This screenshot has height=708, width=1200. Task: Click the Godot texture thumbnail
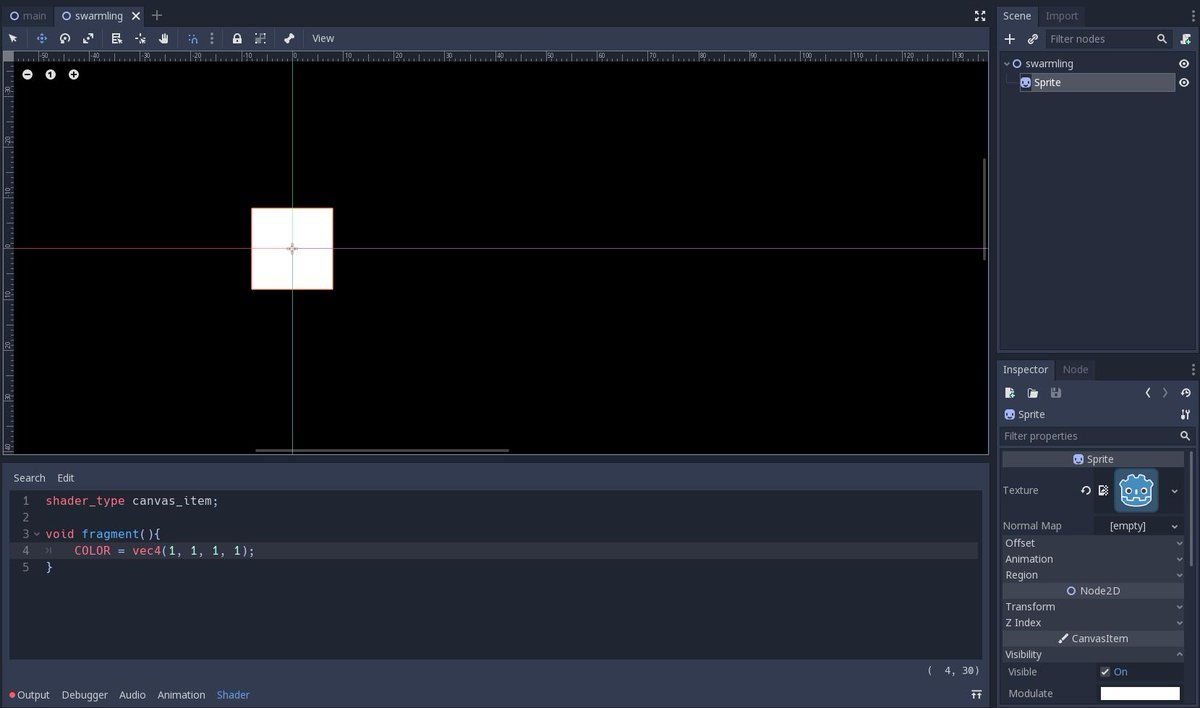[x=1137, y=491]
